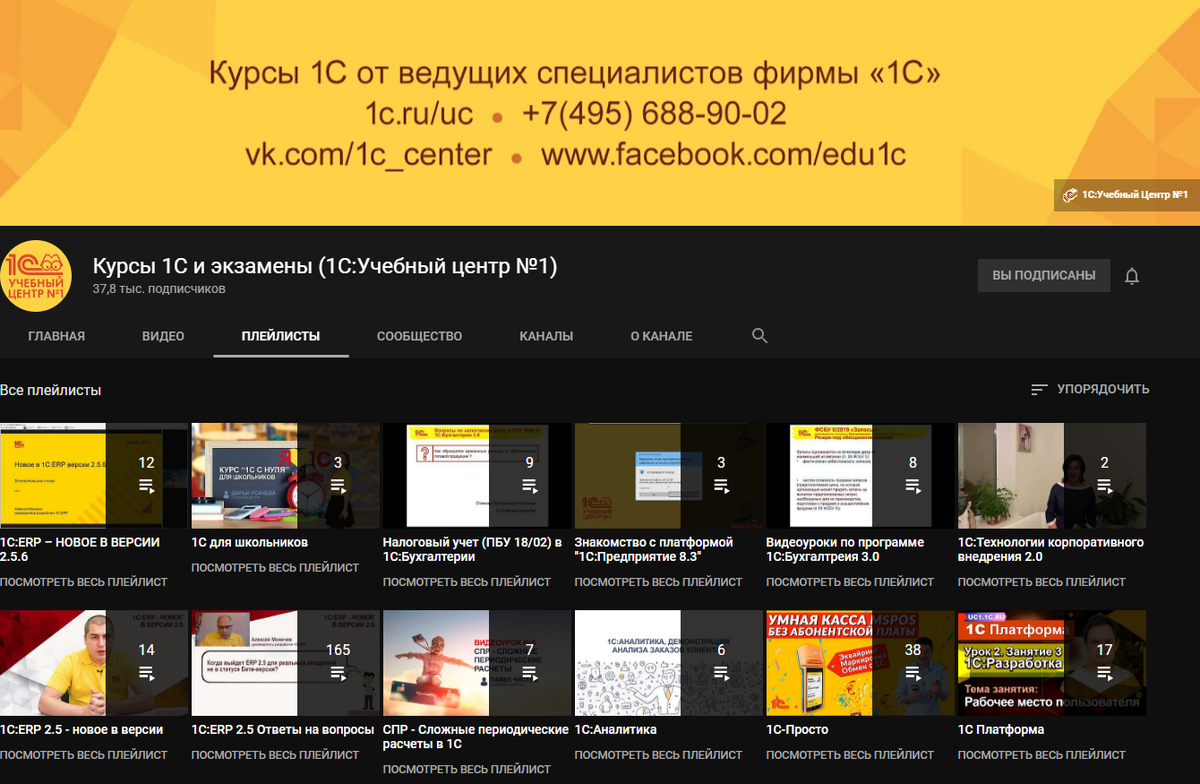Viewport: 1200px width, 784px height.
Task: Open the СПР Сложные периодические расчеты thumbnail
Action: tap(477, 663)
